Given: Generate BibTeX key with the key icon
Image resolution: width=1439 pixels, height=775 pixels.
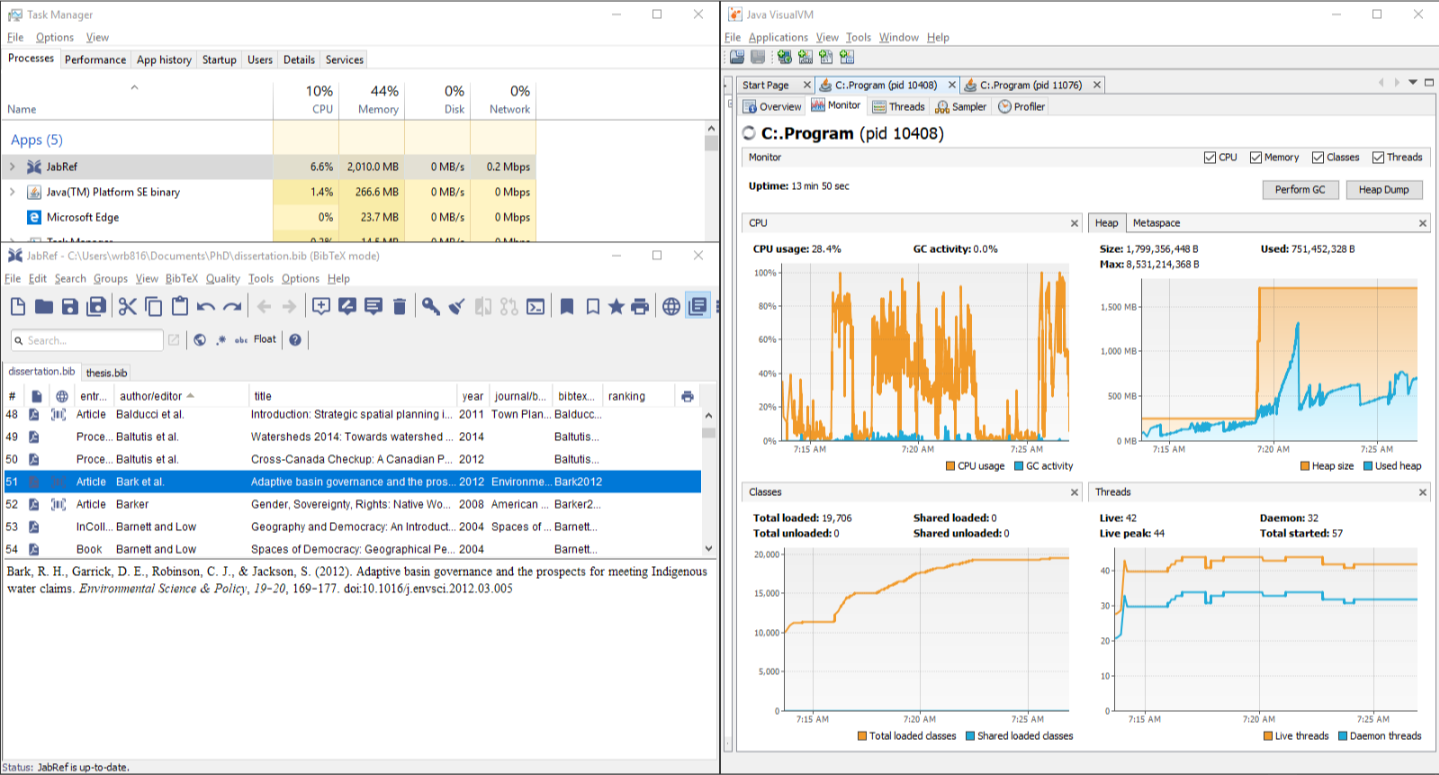Looking at the screenshot, I should (431, 307).
